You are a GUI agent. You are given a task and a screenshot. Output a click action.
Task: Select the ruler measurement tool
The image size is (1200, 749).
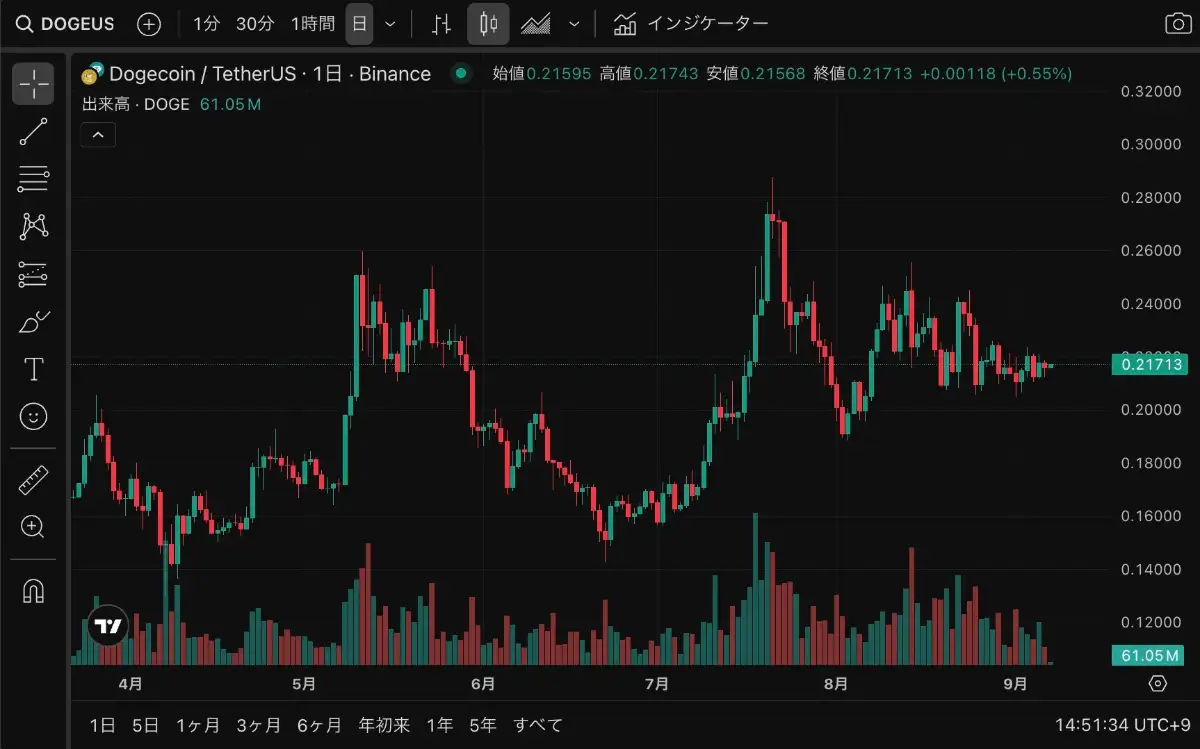pyautogui.click(x=33, y=480)
